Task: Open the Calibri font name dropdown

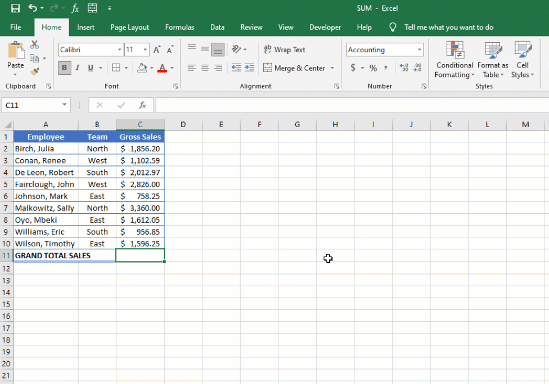Action: point(119,50)
